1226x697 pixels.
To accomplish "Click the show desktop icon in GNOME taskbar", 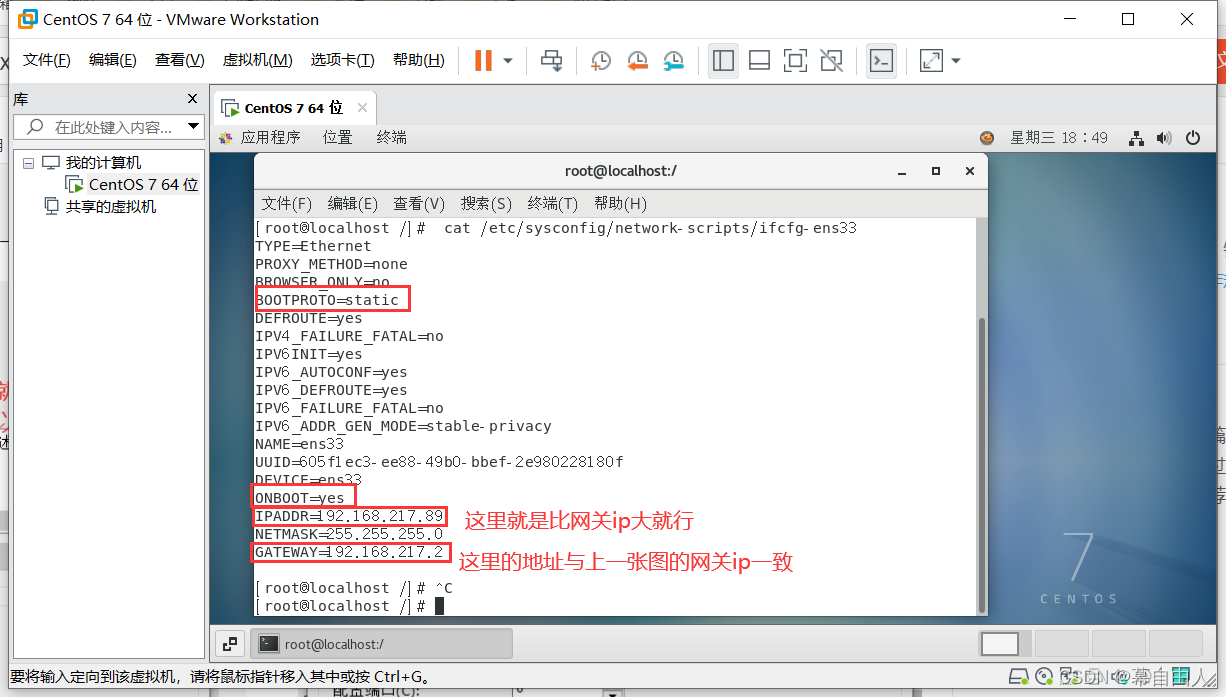I will point(230,644).
